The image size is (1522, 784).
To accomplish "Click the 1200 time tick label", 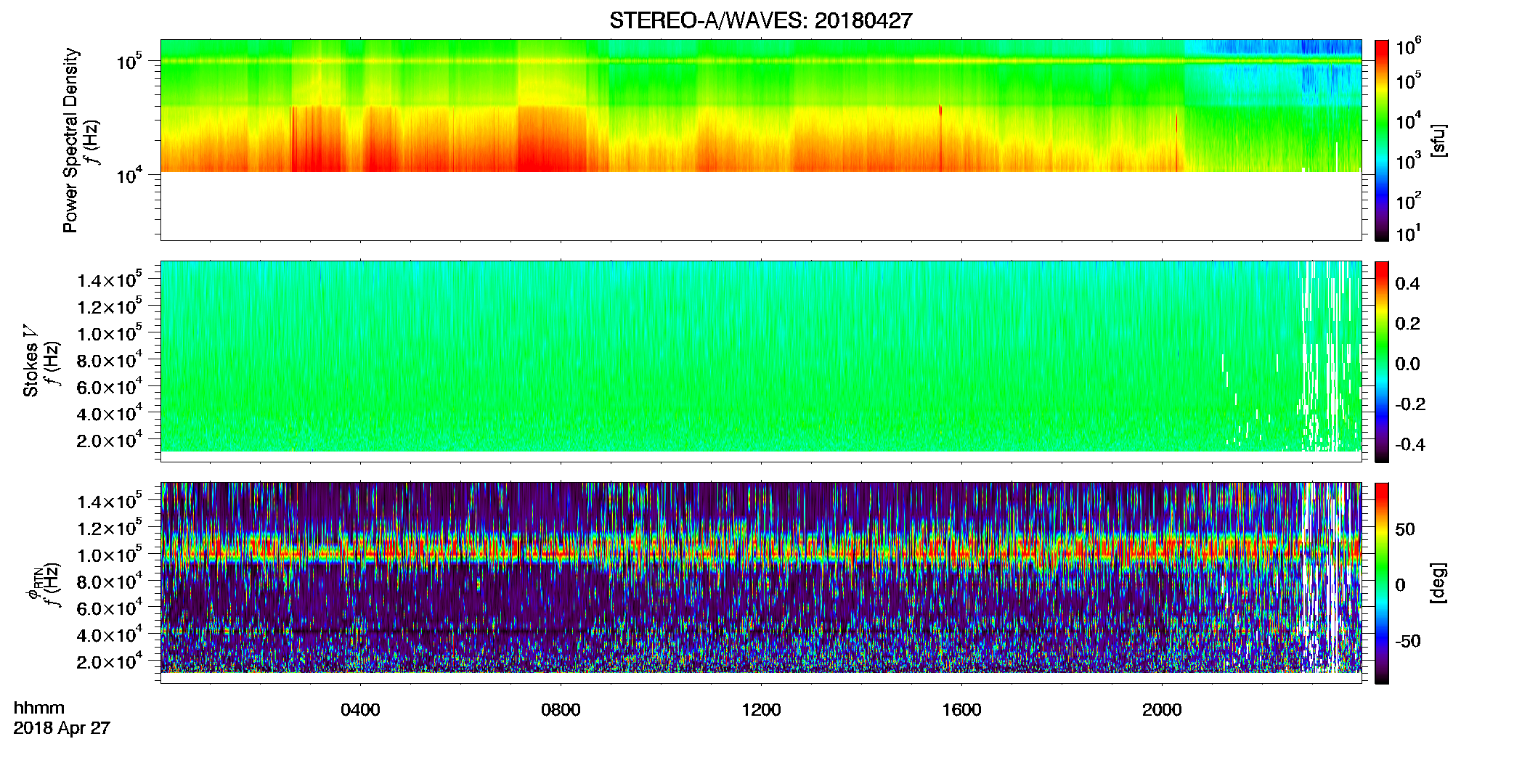I will (x=761, y=710).
